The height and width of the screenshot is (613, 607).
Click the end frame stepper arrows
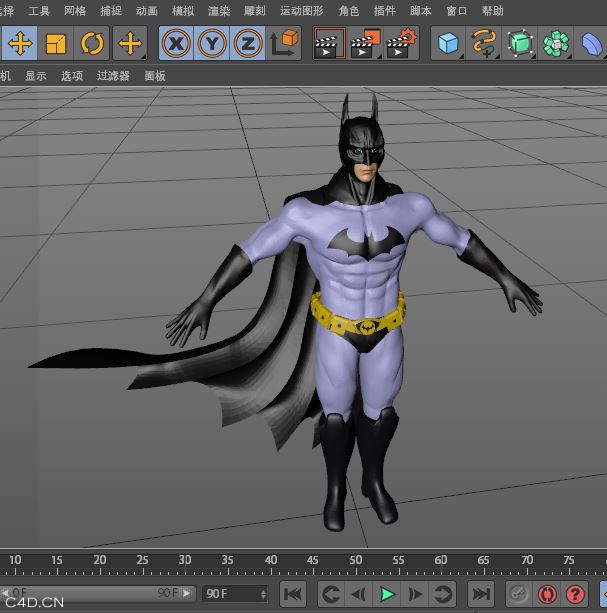point(264,594)
